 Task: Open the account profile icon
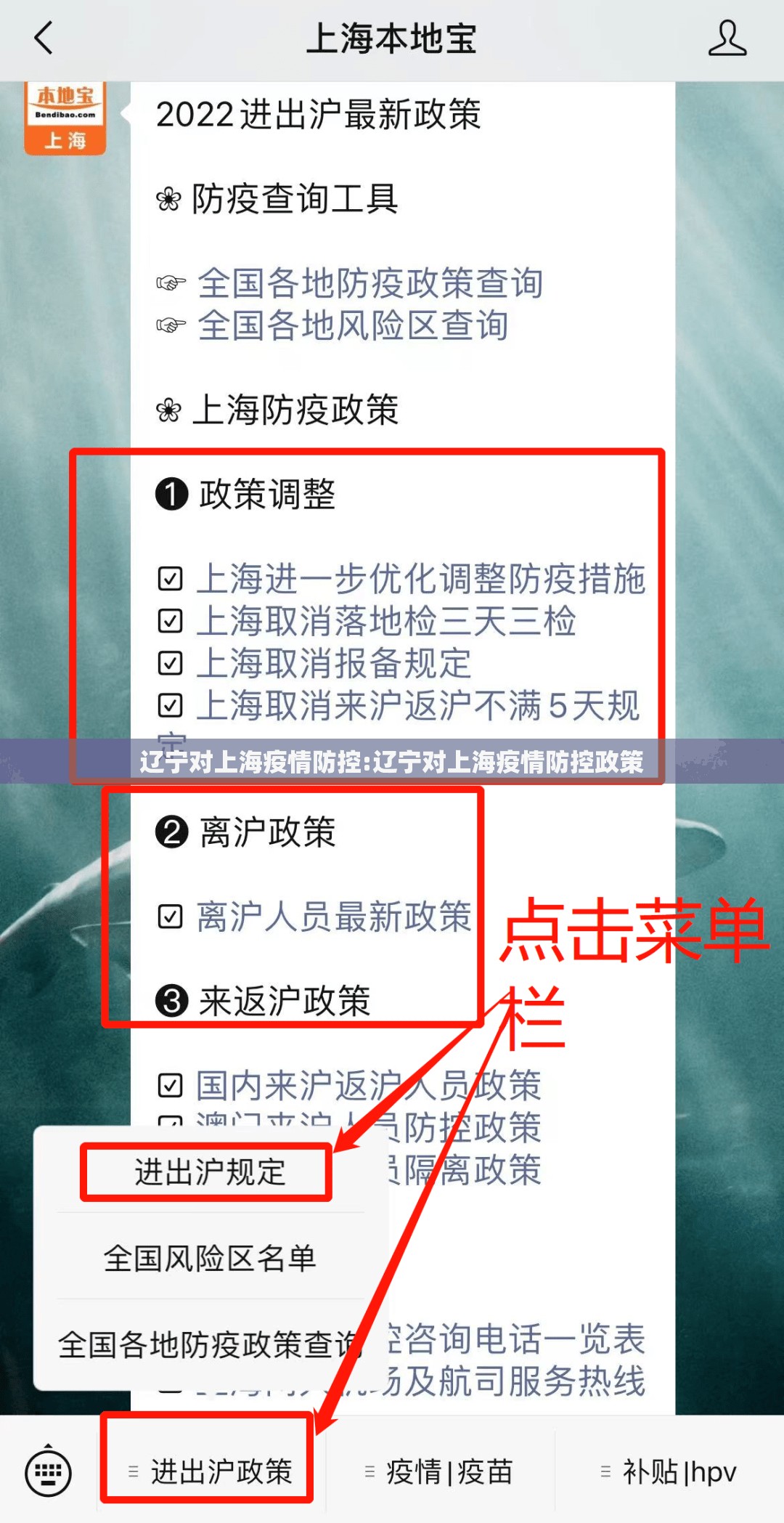[x=727, y=38]
